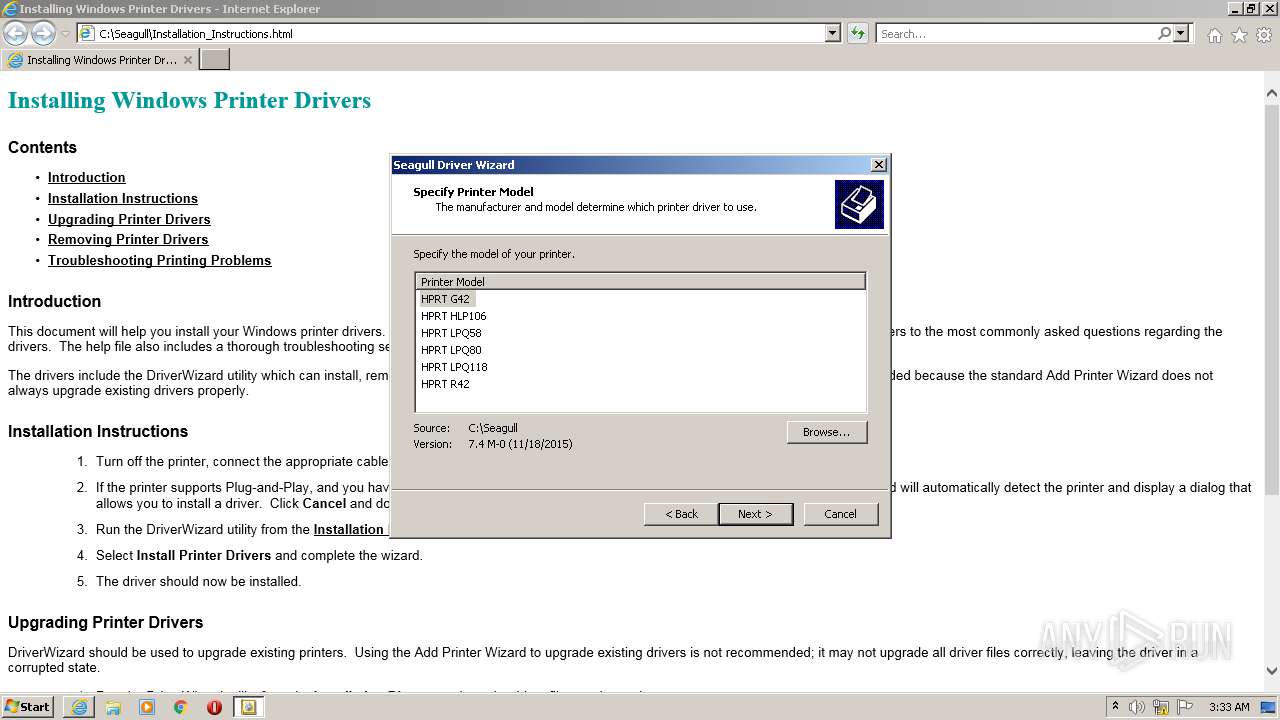The image size is (1280, 720).
Task: Open the media player taskbar icon
Action: 147,707
